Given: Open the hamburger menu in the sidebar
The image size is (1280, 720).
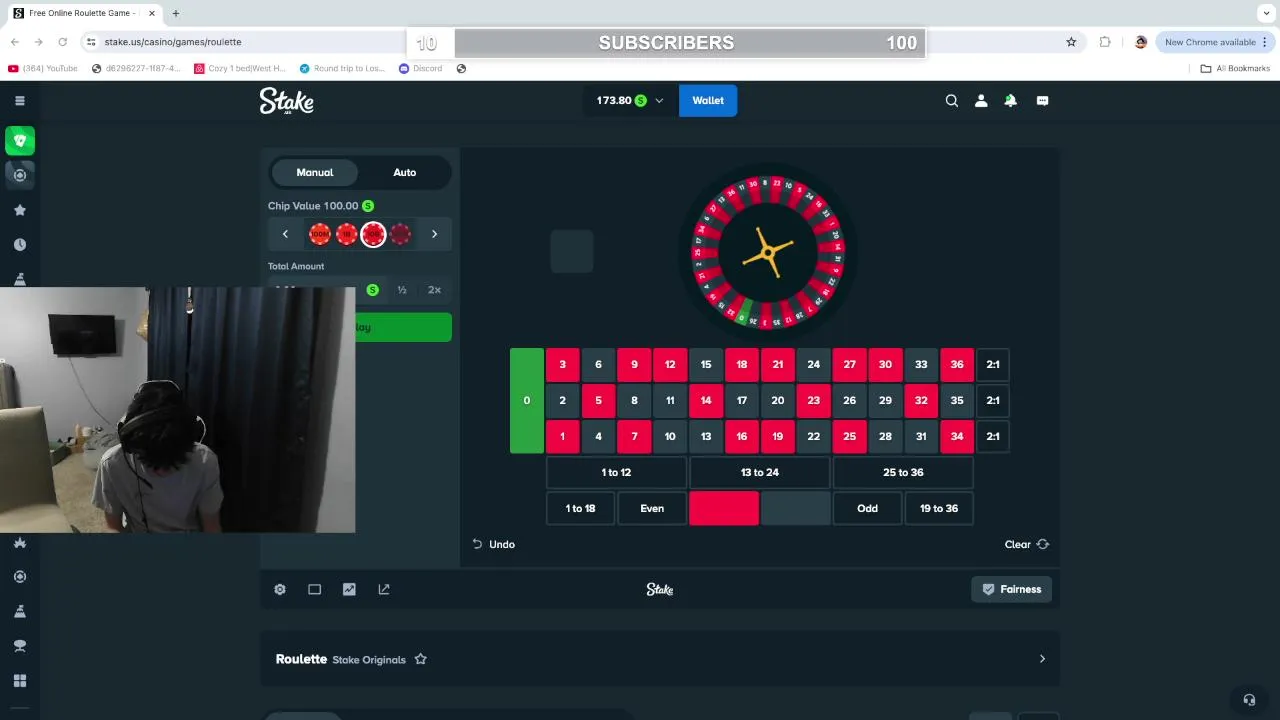Looking at the screenshot, I should click(x=19, y=100).
